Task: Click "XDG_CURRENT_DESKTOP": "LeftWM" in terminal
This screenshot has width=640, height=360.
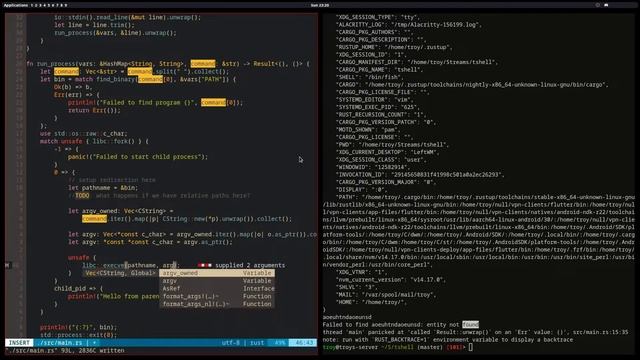Action: 387,152
